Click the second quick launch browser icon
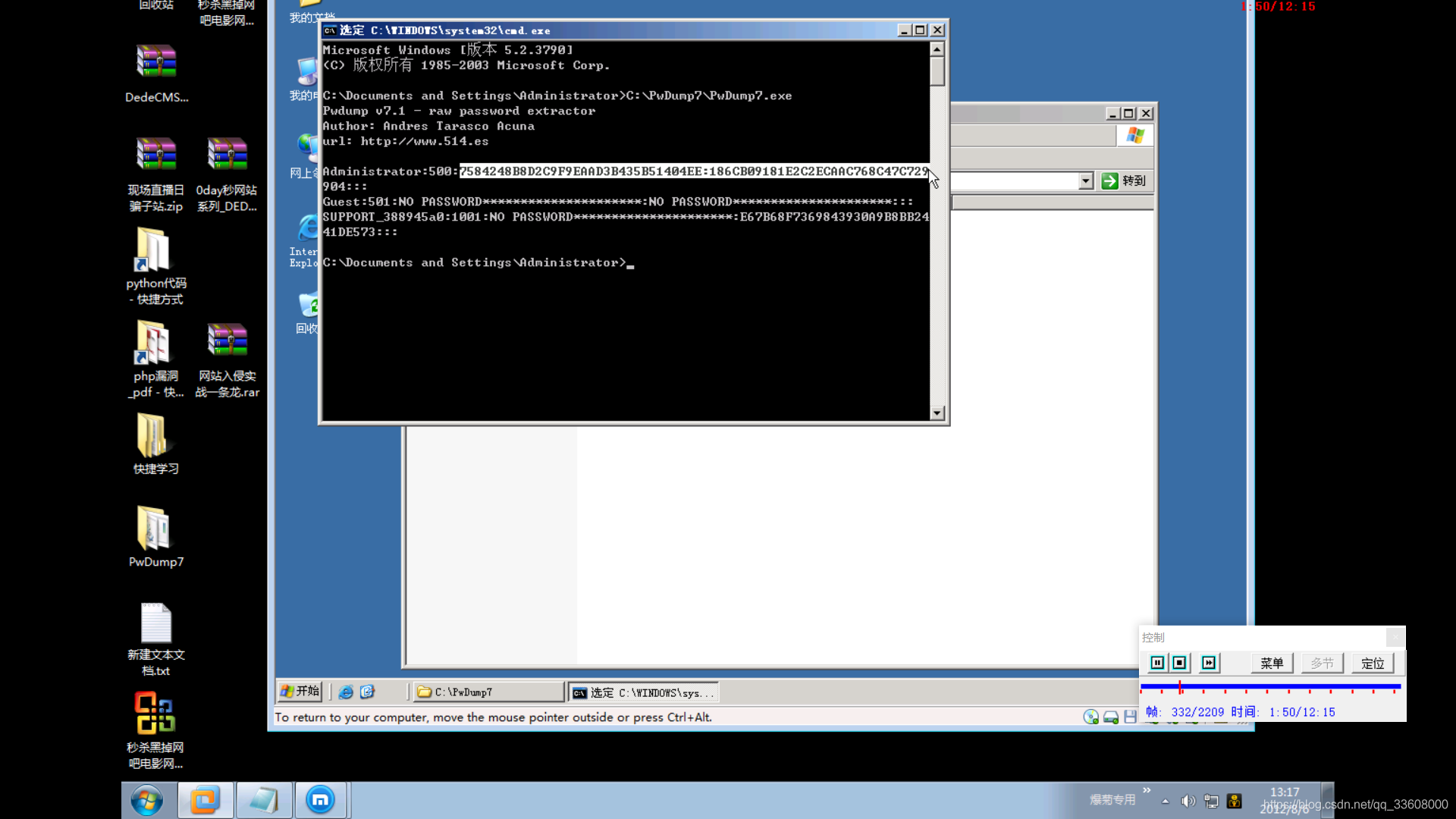1456x819 pixels. click(368, 692)
